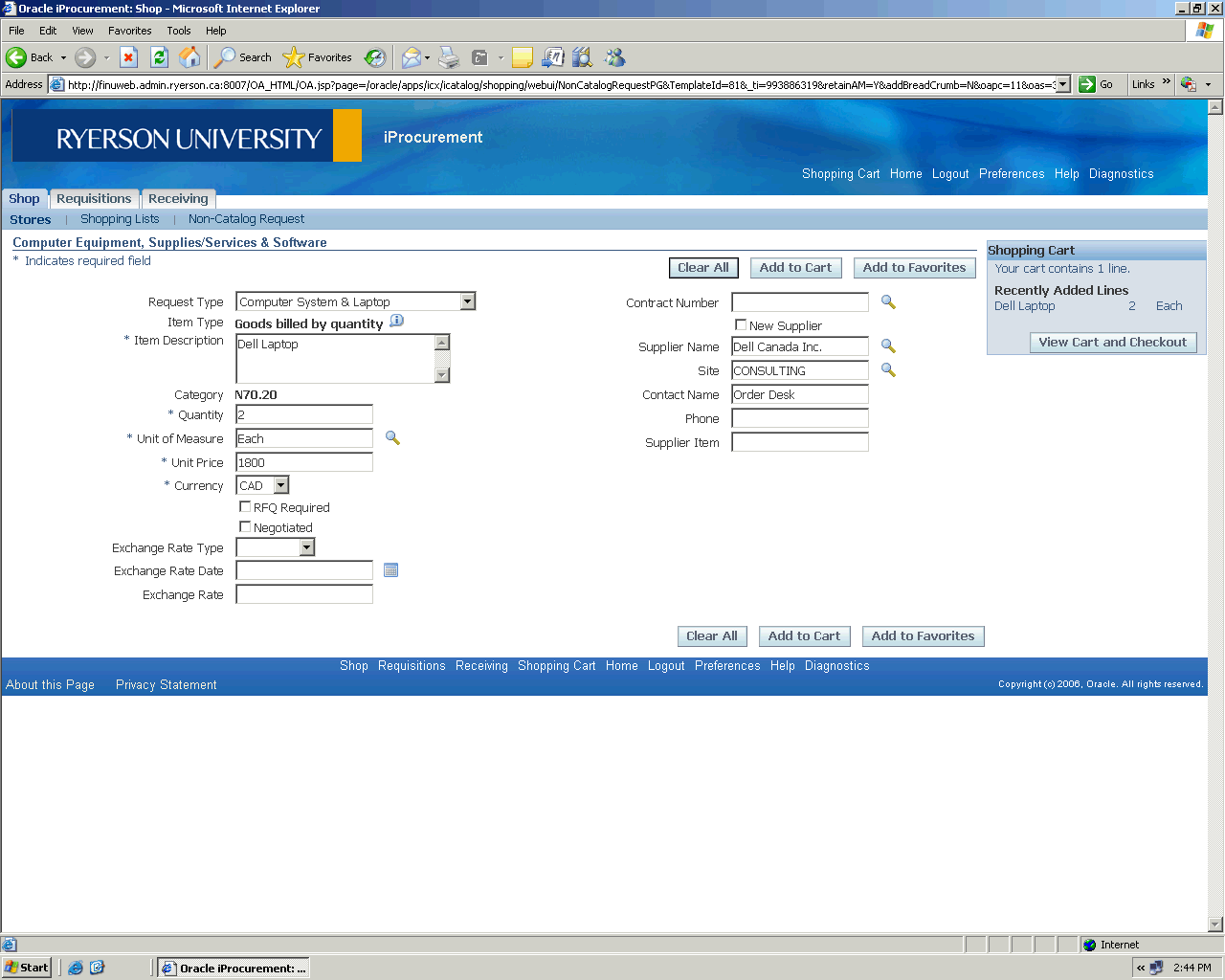Image resolution: width=1225 pixels, height=980 pixels.
Task: Click the browser Home toolbar icon
Action: pos(190,57)
